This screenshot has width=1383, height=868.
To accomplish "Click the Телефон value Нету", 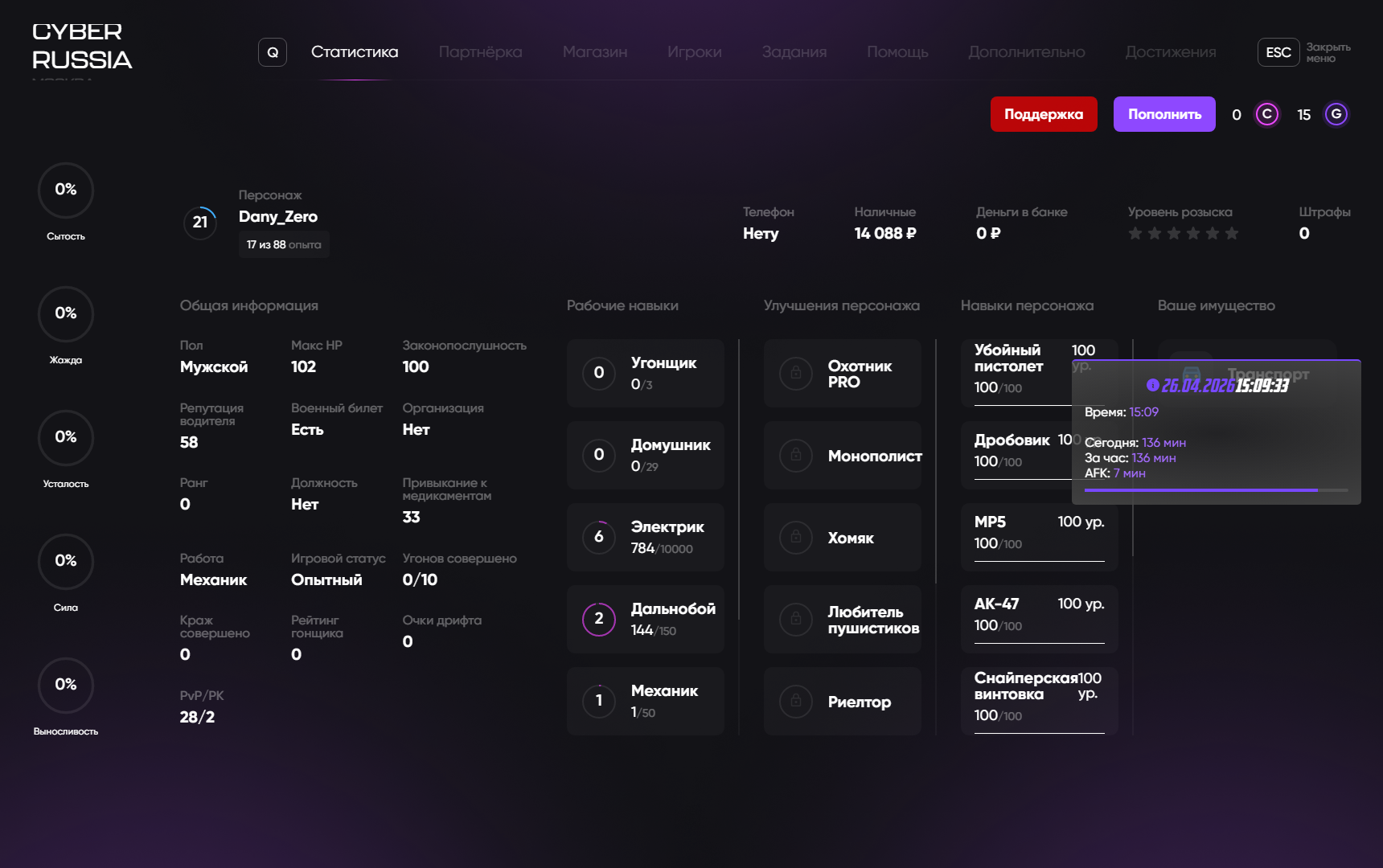I will [x=761, y=234].
